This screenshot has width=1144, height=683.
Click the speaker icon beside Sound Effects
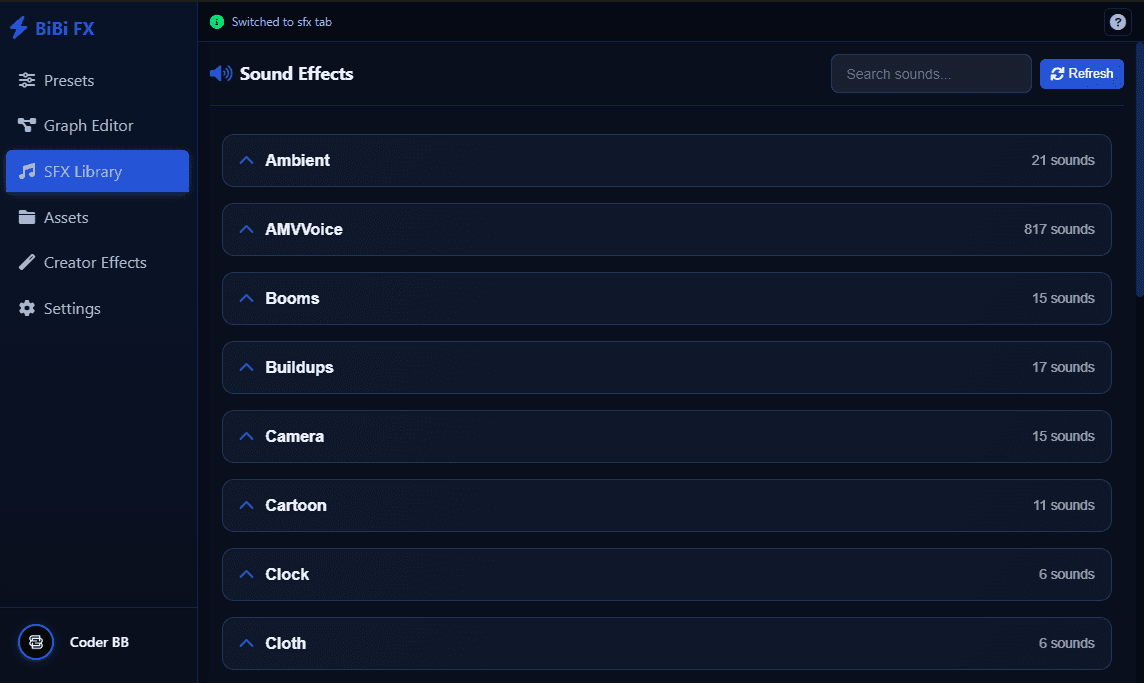pyautogui.click(x=220, y=73)
